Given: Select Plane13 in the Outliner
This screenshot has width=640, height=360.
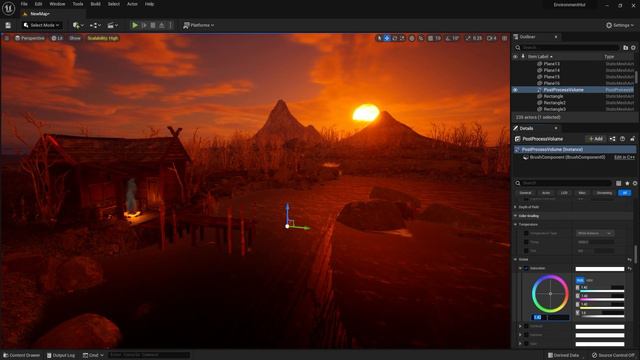Looking at the screenshot, I should (551, 64).
